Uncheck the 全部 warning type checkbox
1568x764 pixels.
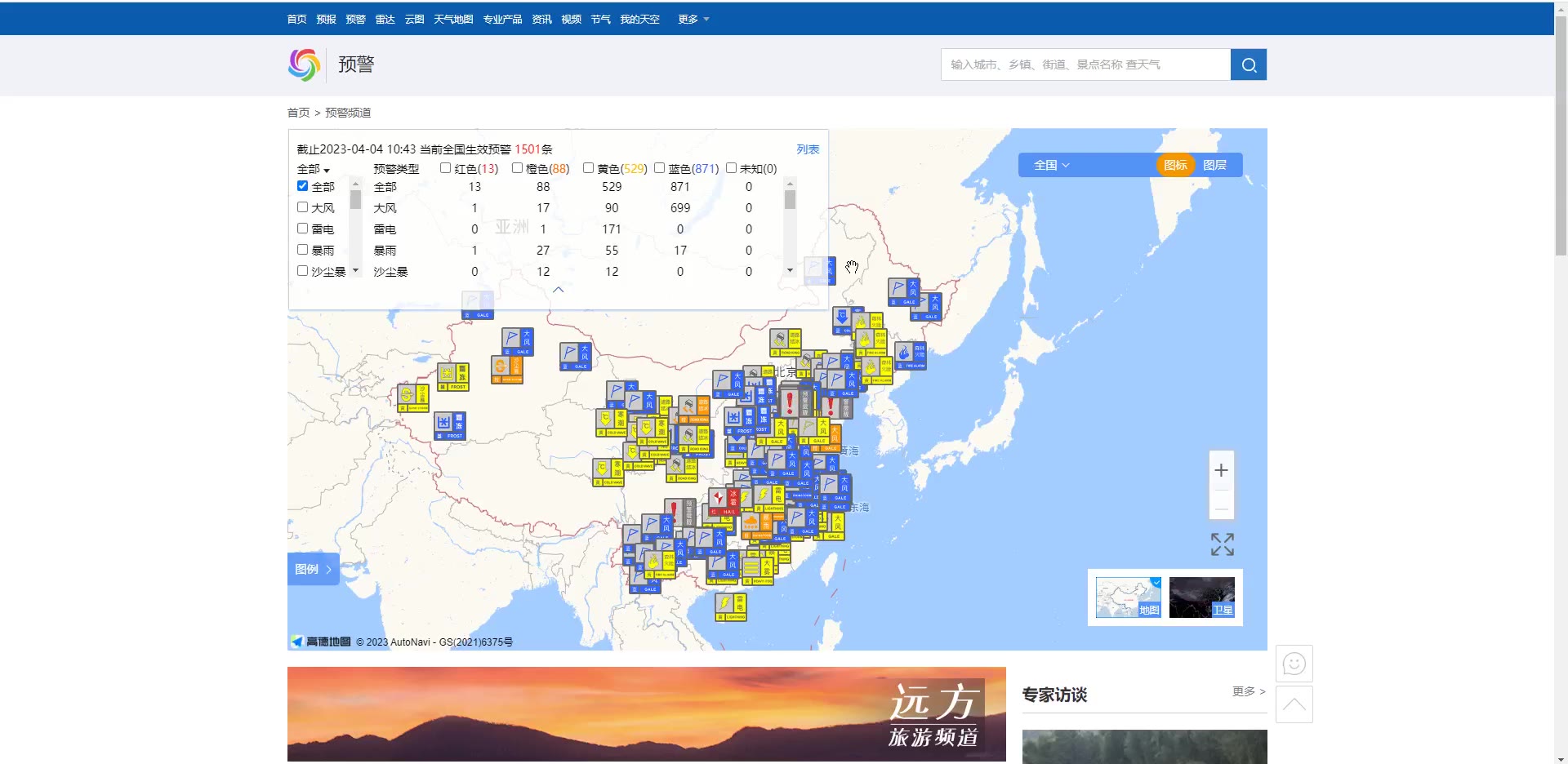[x=302, y=186]
